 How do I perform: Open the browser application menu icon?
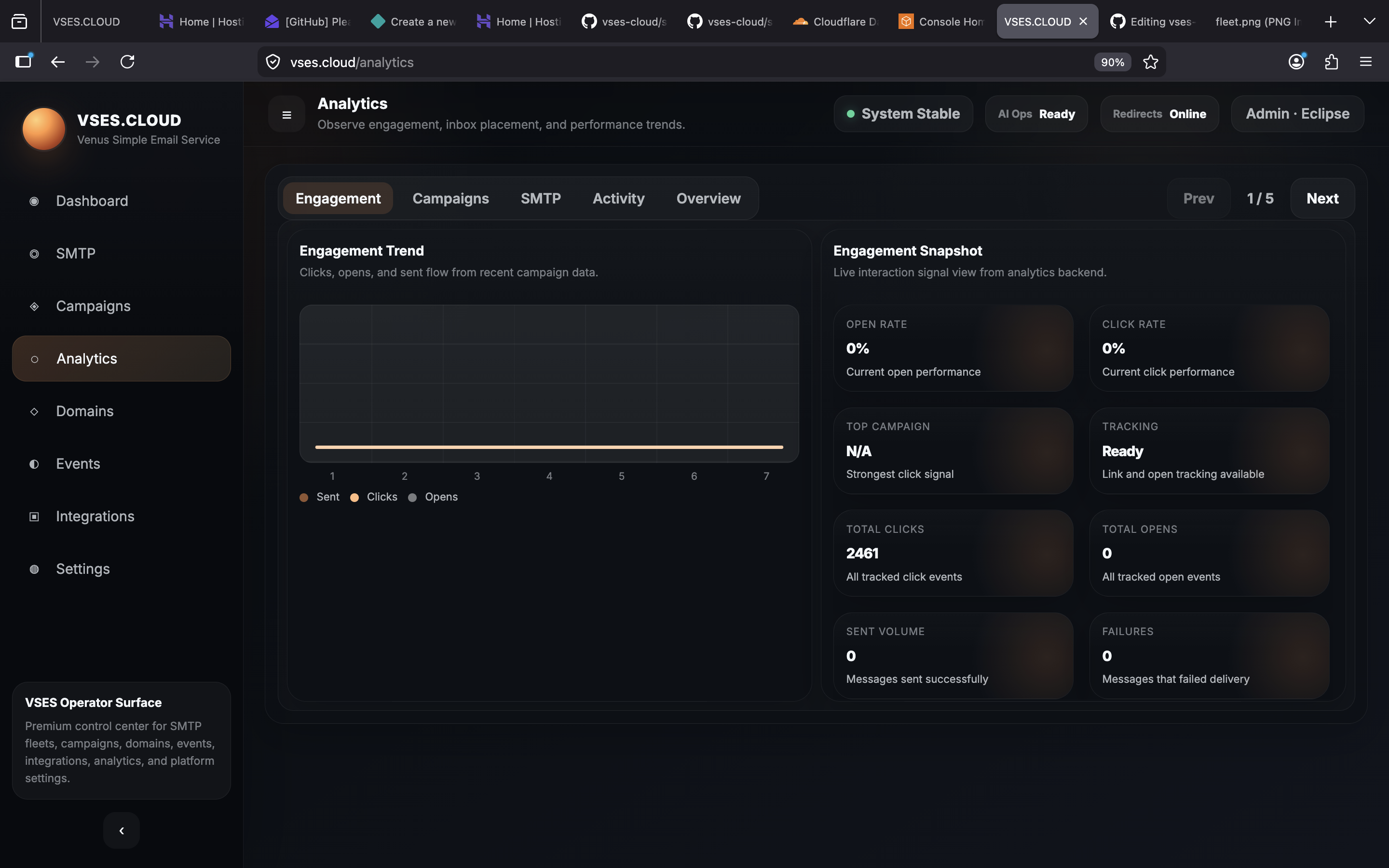pos(1365,62)
